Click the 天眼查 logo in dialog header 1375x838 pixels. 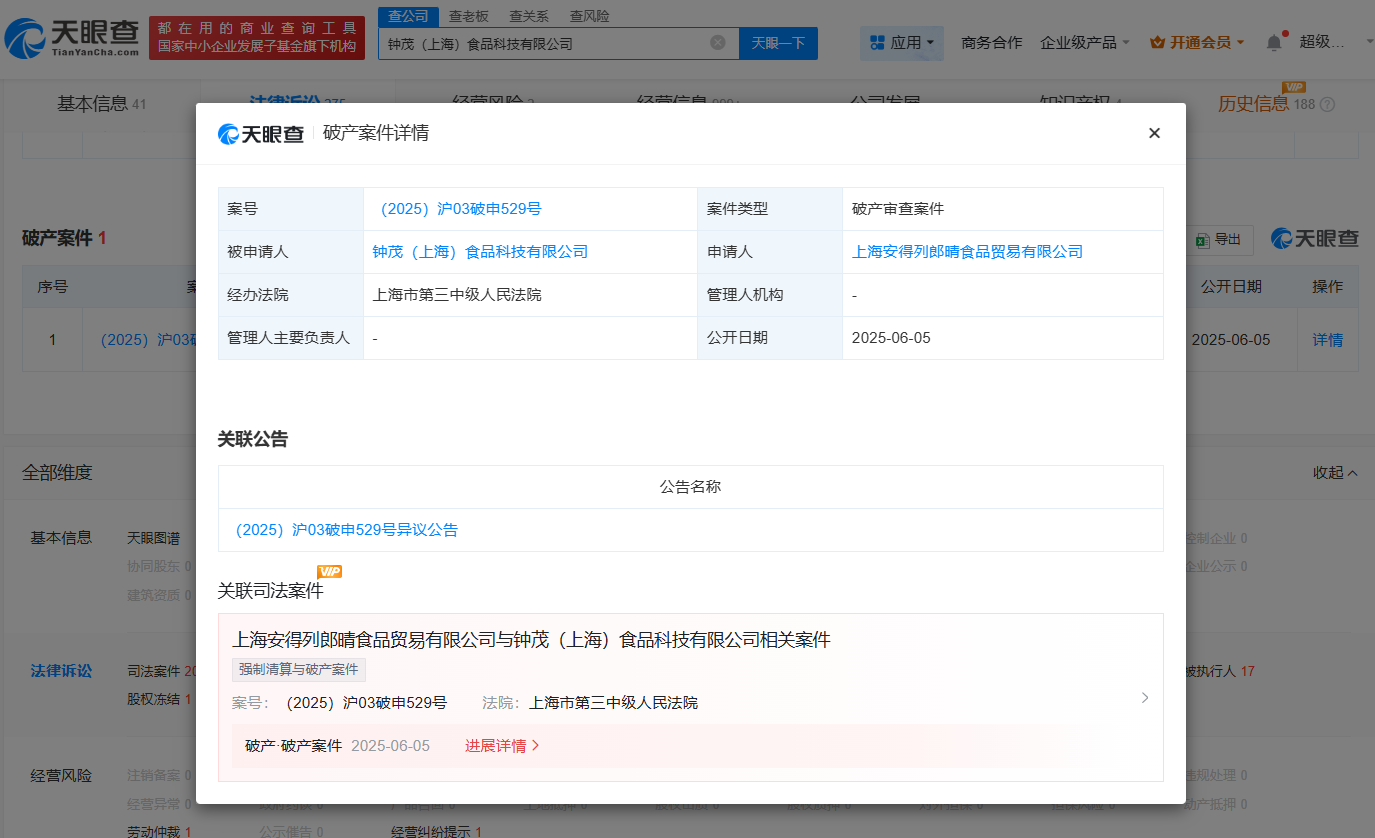click(261, 134)
